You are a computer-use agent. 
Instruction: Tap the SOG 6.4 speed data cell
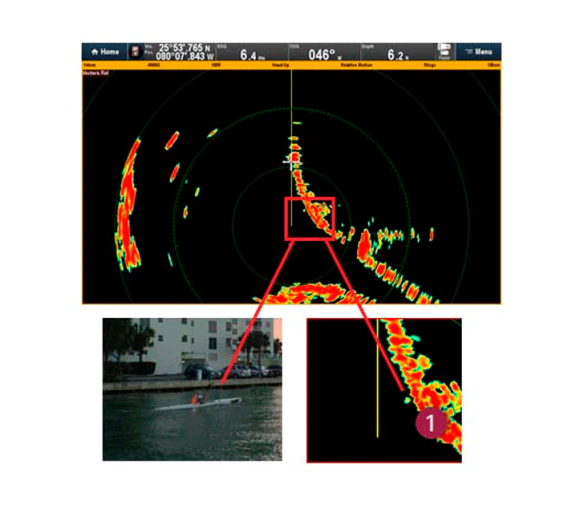click(252, 52)
